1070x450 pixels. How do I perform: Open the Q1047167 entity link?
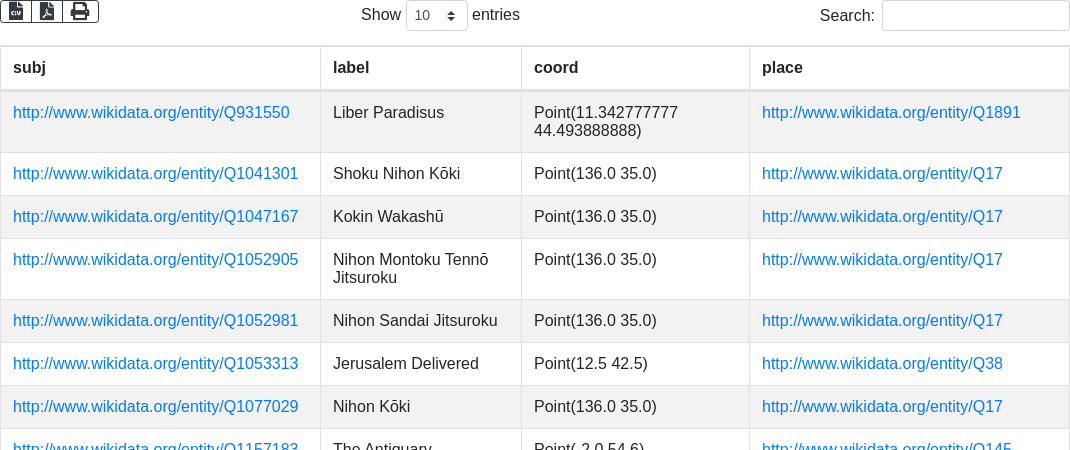click(x=156, y=217)
